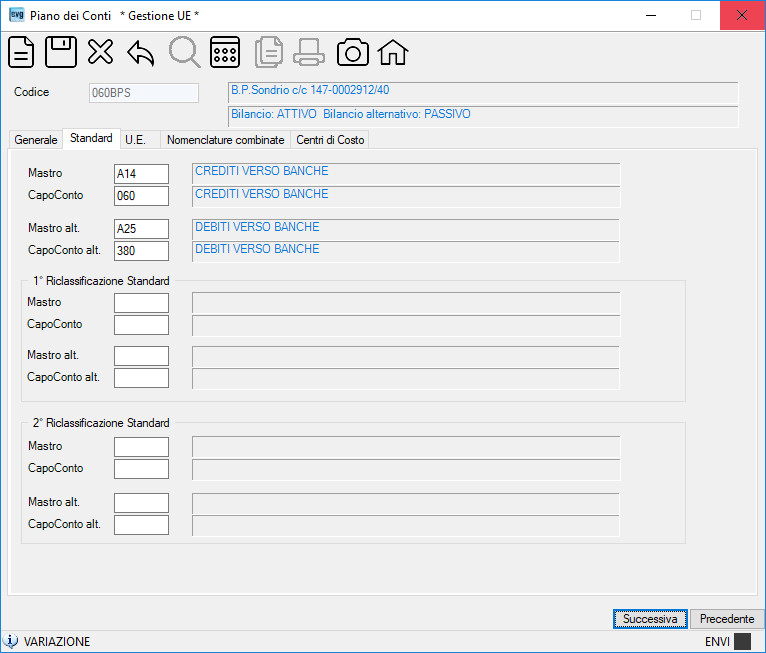Screen dimensions: 766x653
Task: Click the copy documents icon
Action: [x=269, y=52]
